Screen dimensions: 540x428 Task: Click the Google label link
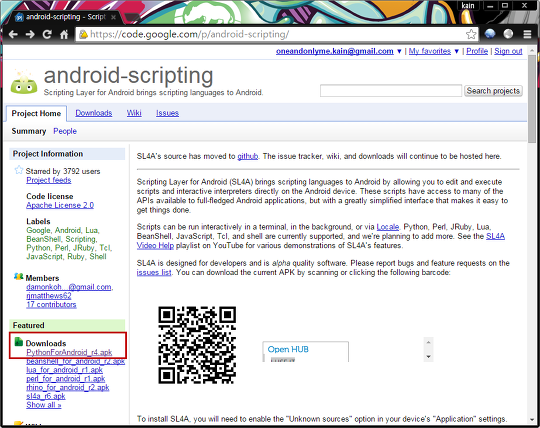pos(39,230)
